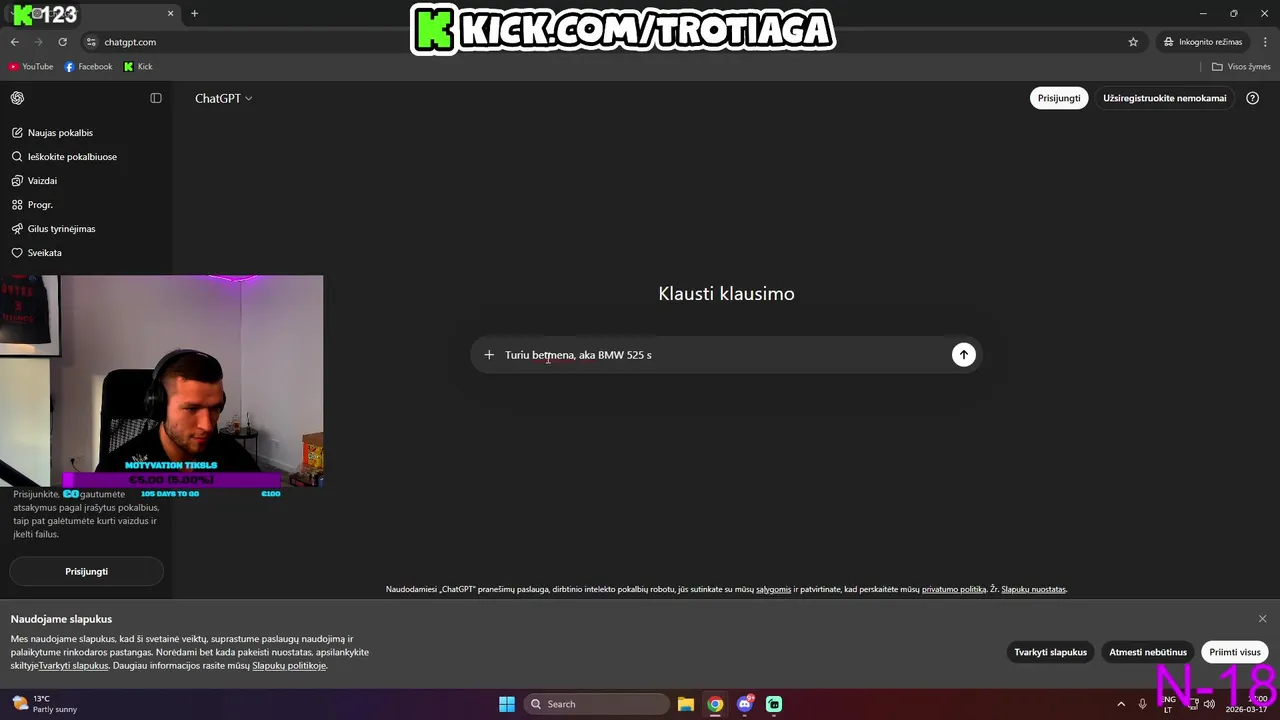1280x720 pixels.
Task: Open the privatumo politika link
Action: 954,590
